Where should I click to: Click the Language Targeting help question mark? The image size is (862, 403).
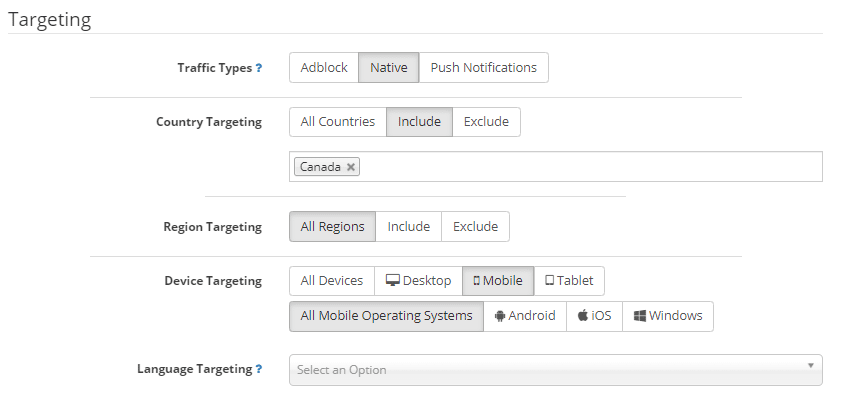[x=258, y=369]
